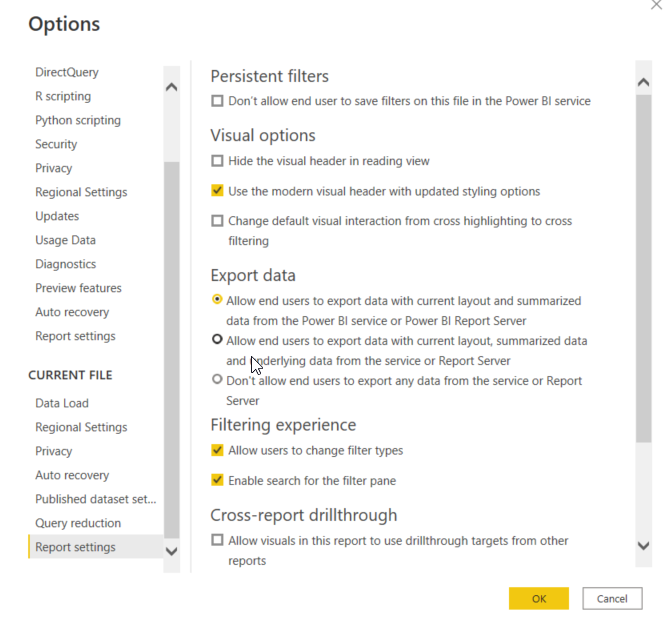The width and height of the screenshot is (669, 633).
Task: Check Change default visual interaction to cross filtering
Action: pyautogui.click(x=217, y=221)
